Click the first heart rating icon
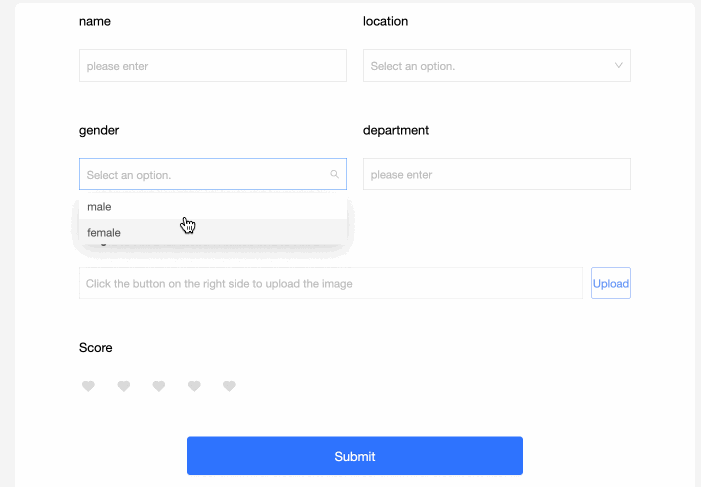Image resolution: width=701 pixels, height=487 pixels. 88,386
